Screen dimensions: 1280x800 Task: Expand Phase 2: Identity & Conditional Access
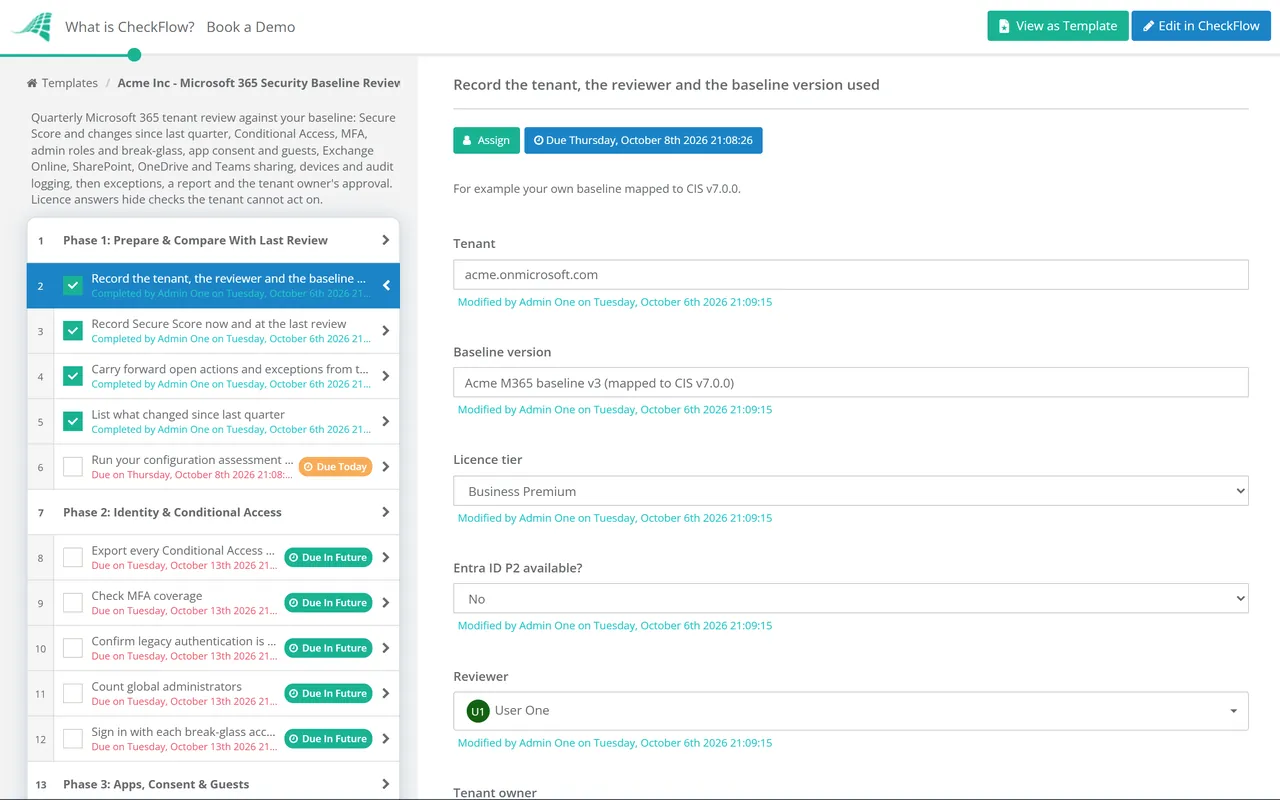[x=213, y=512]
